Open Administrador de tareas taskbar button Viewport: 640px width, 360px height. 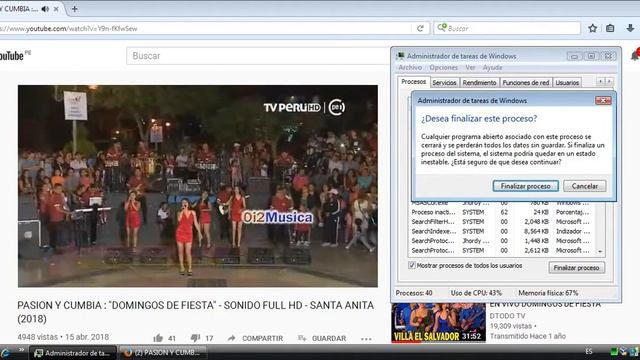(73, 353)
